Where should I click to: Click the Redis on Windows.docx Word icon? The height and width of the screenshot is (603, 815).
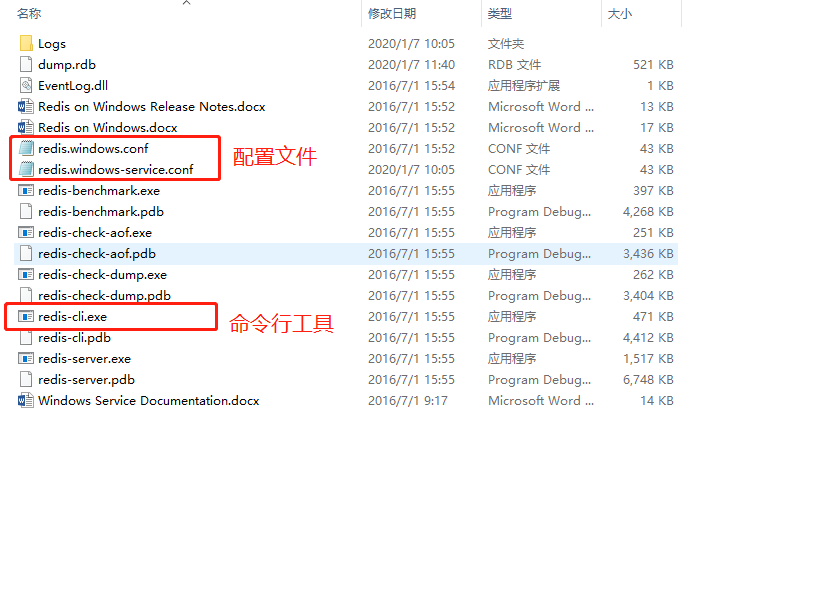pos(26,127)
